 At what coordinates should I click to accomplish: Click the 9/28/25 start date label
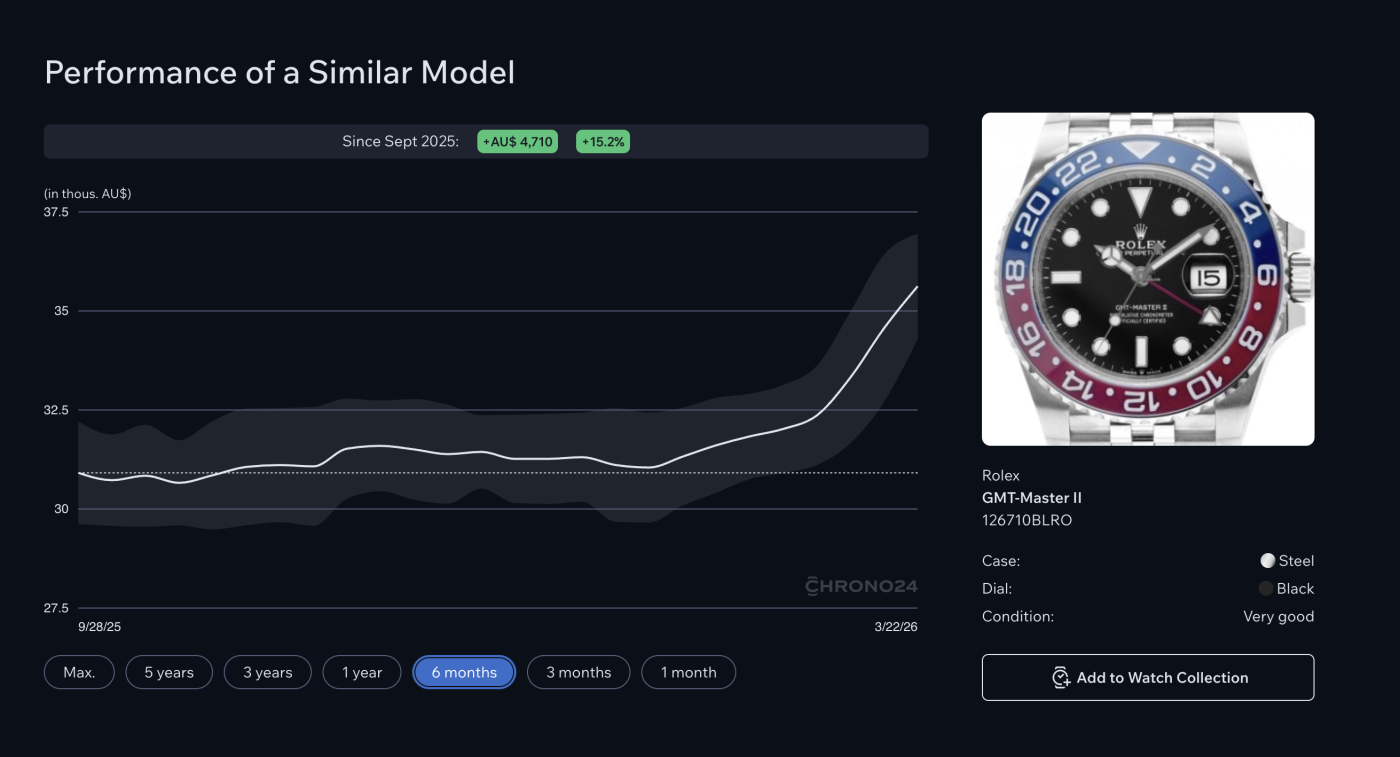tap(99, 626)
